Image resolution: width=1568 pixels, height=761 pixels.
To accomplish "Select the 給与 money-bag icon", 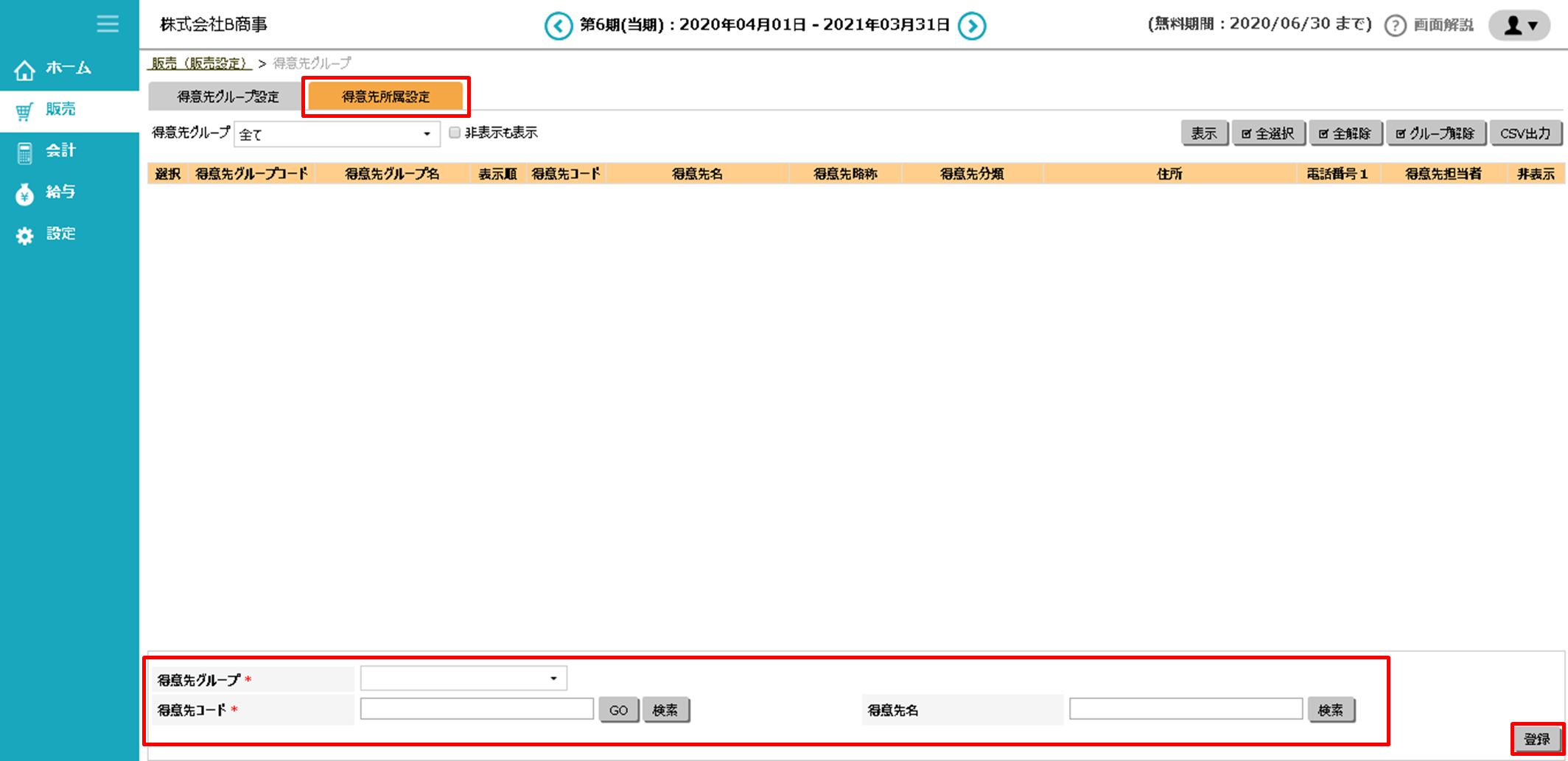I will tap(24, 192).
